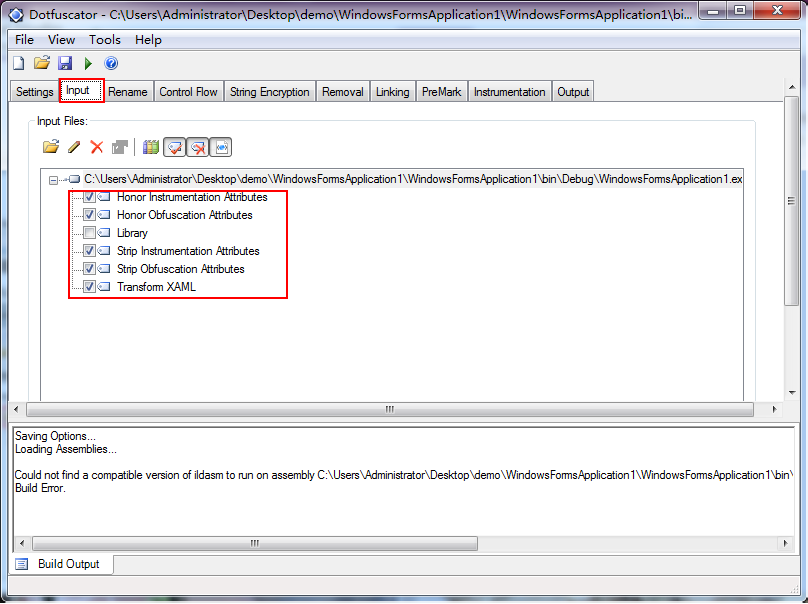Screen dimensions: 808x604
Task: Click the assembly icon beside the exe path
Action: [x=75, y=179]
